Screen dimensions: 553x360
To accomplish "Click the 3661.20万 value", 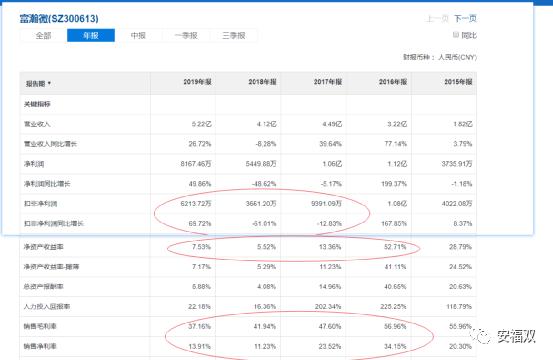I will (261, 204).
